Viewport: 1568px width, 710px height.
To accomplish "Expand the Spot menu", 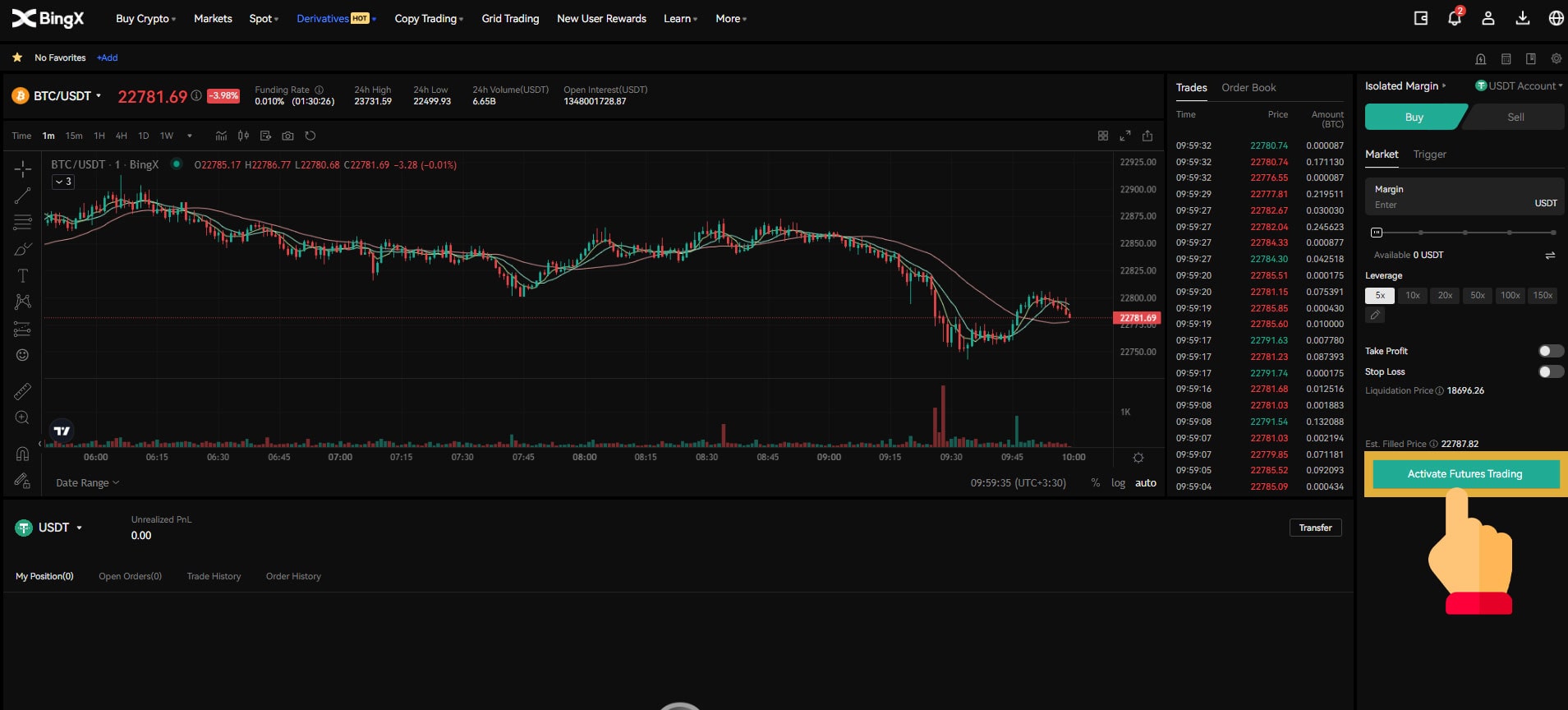I will 264,18.
